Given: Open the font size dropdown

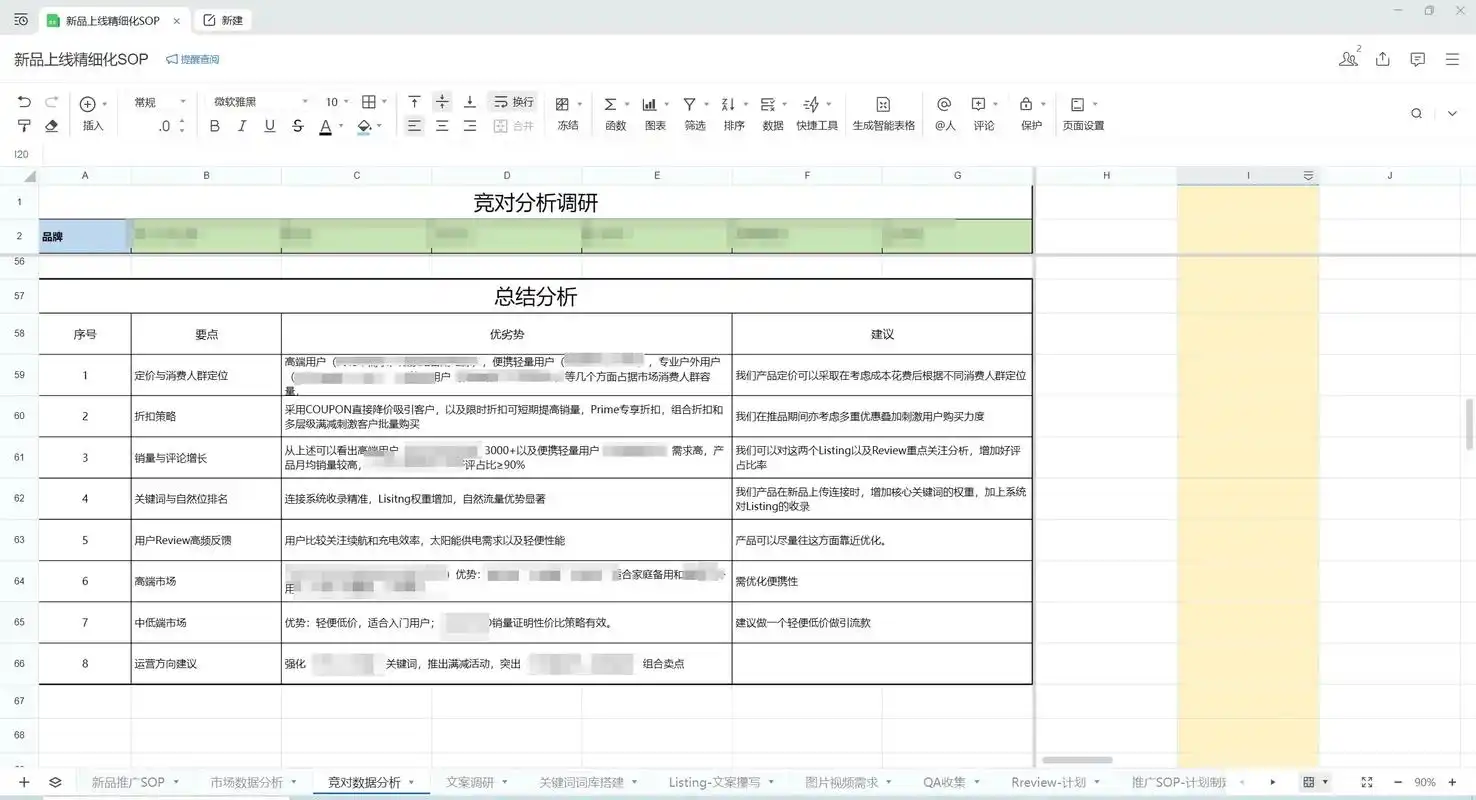Looking at the screenshot, I should tap(347, 101).
